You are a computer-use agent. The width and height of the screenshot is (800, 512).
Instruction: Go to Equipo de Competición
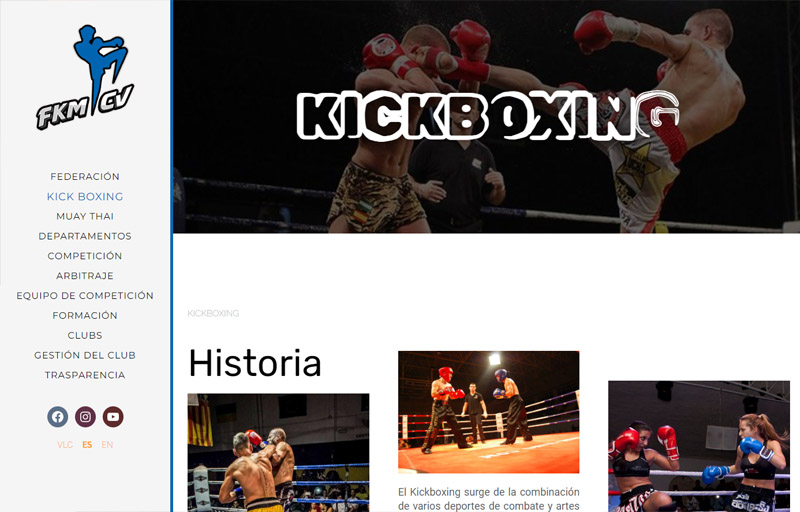point(85,296)
